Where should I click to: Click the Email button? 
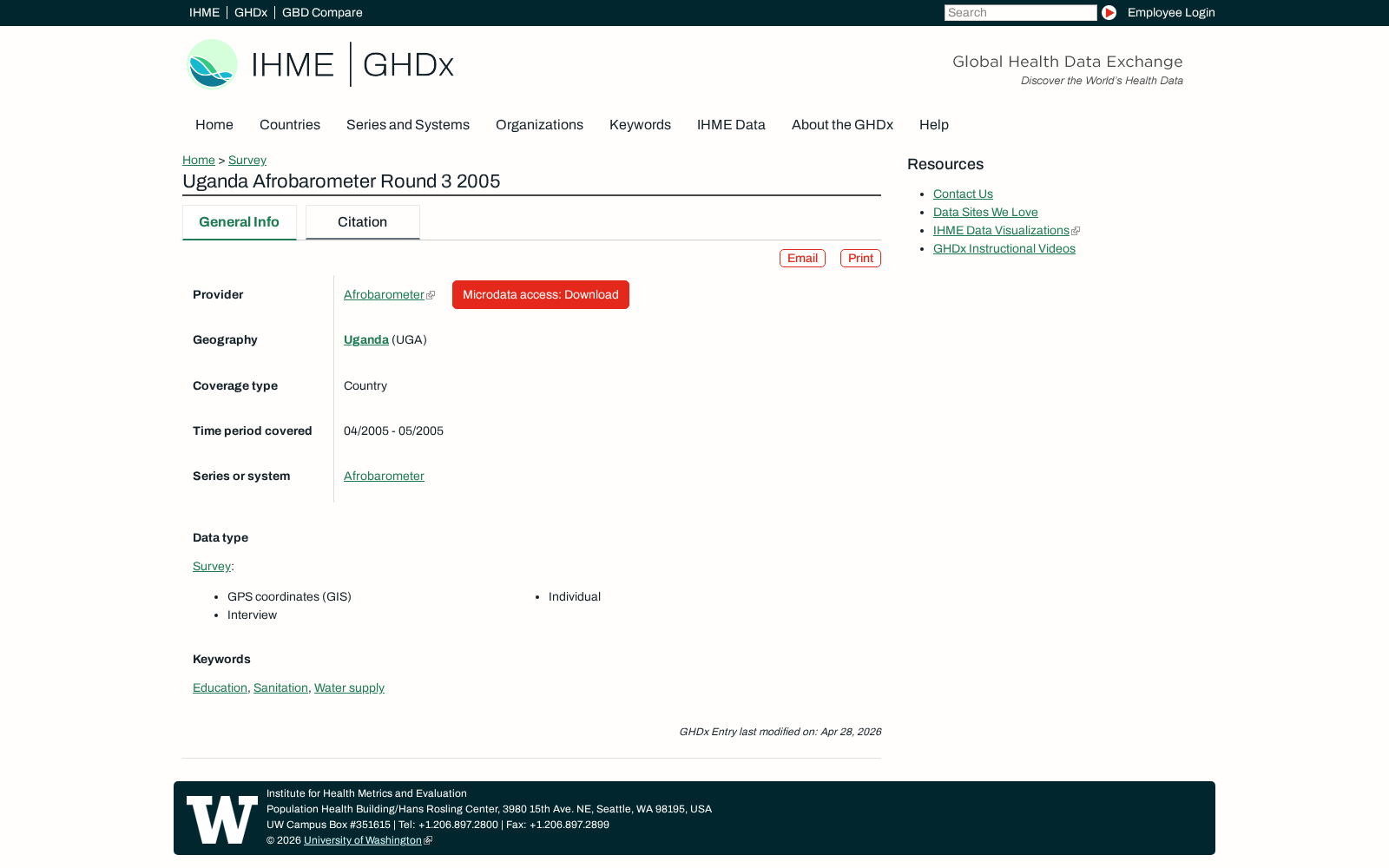802,258
